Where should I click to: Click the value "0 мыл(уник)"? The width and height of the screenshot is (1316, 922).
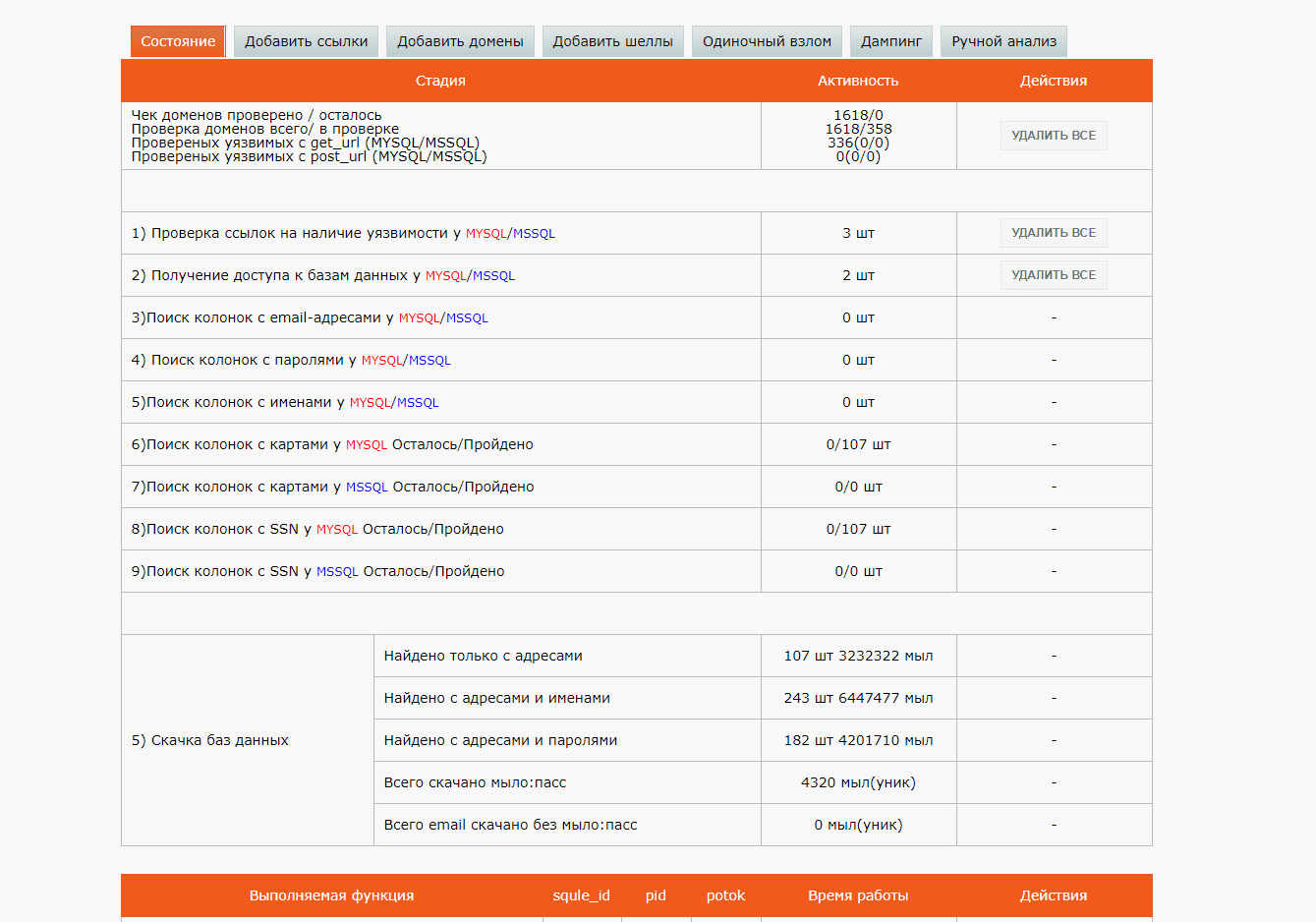858,825
